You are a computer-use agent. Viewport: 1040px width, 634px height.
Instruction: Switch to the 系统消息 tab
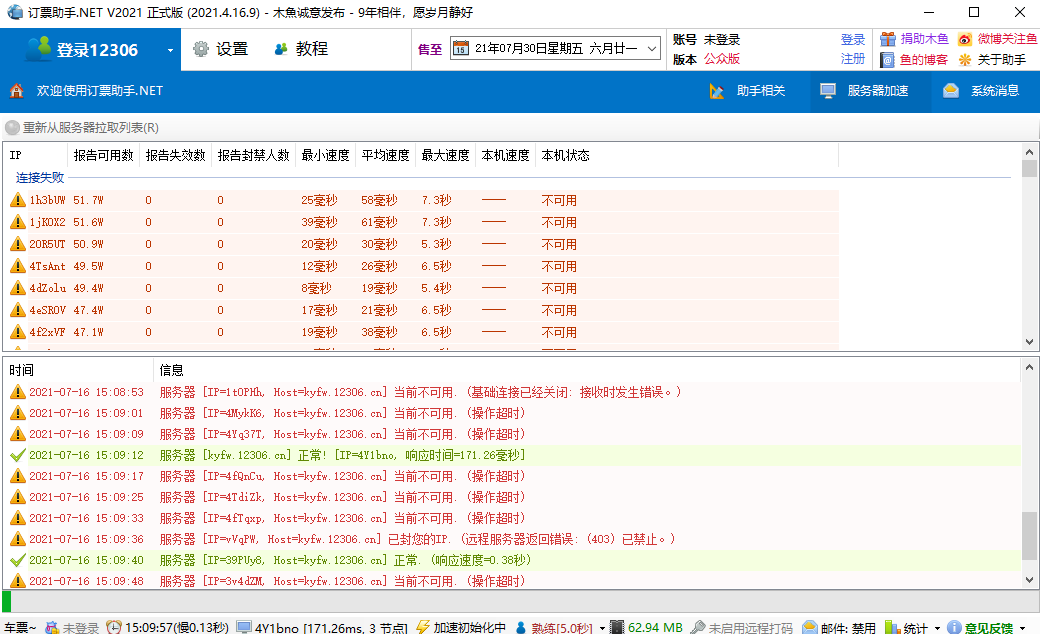[x=982, y=91]
